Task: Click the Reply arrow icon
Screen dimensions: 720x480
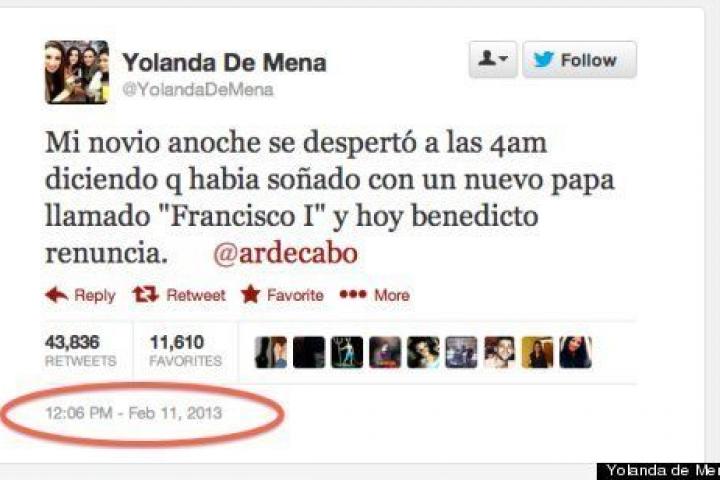Action: point(56,295)
